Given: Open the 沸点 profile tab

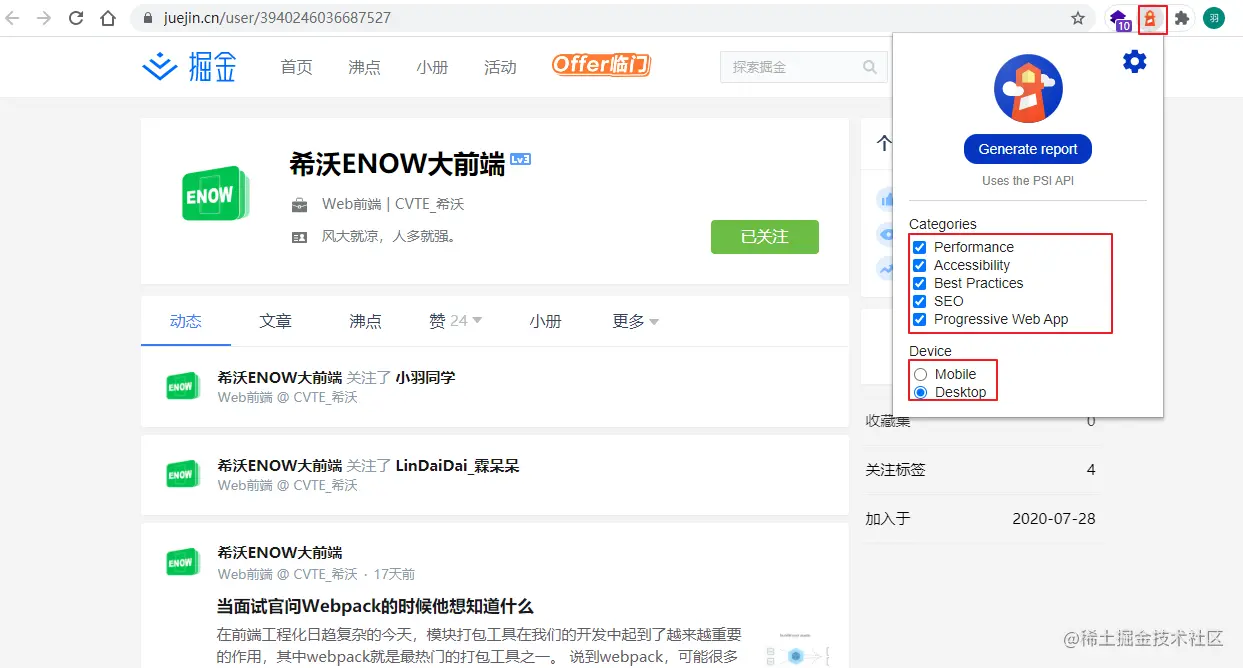Looking at the screenshot, I should [x=365, y=321].
